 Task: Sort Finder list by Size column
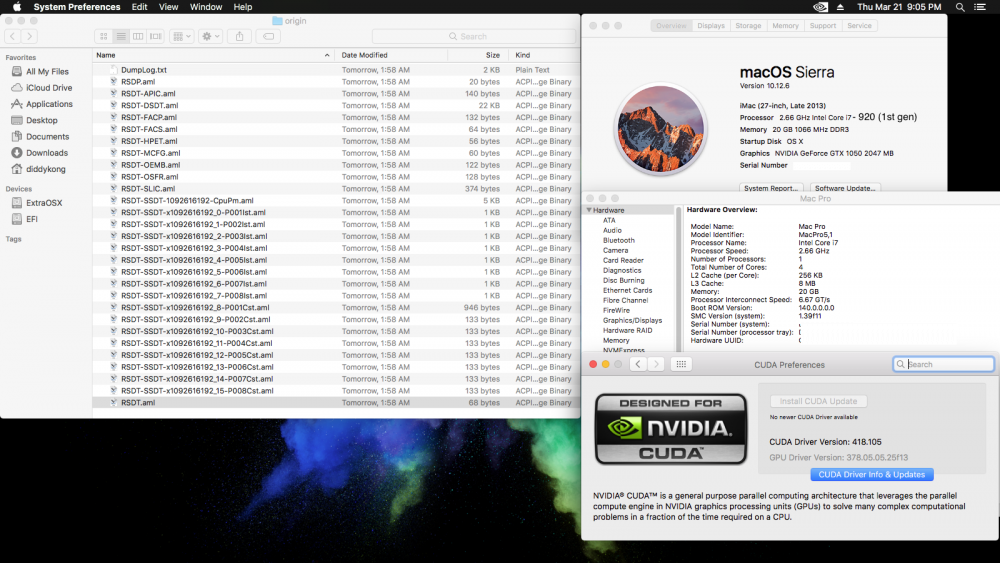(478, 55)
